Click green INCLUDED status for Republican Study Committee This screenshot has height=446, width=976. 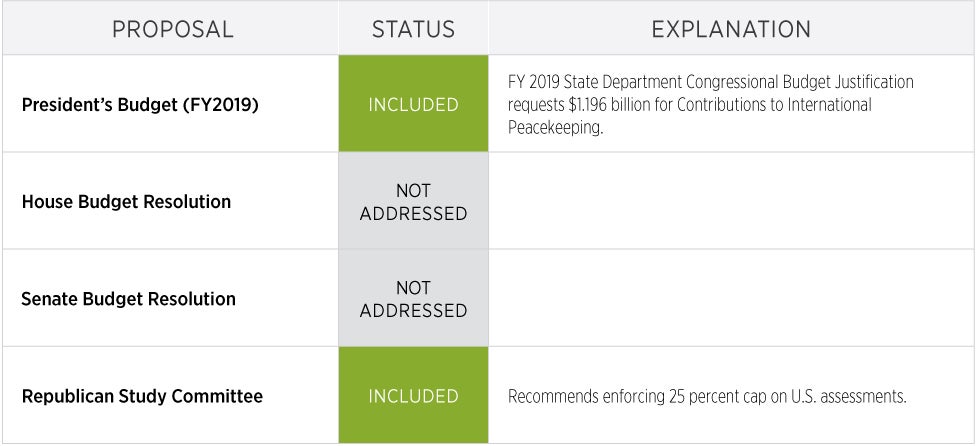[413, 396]
